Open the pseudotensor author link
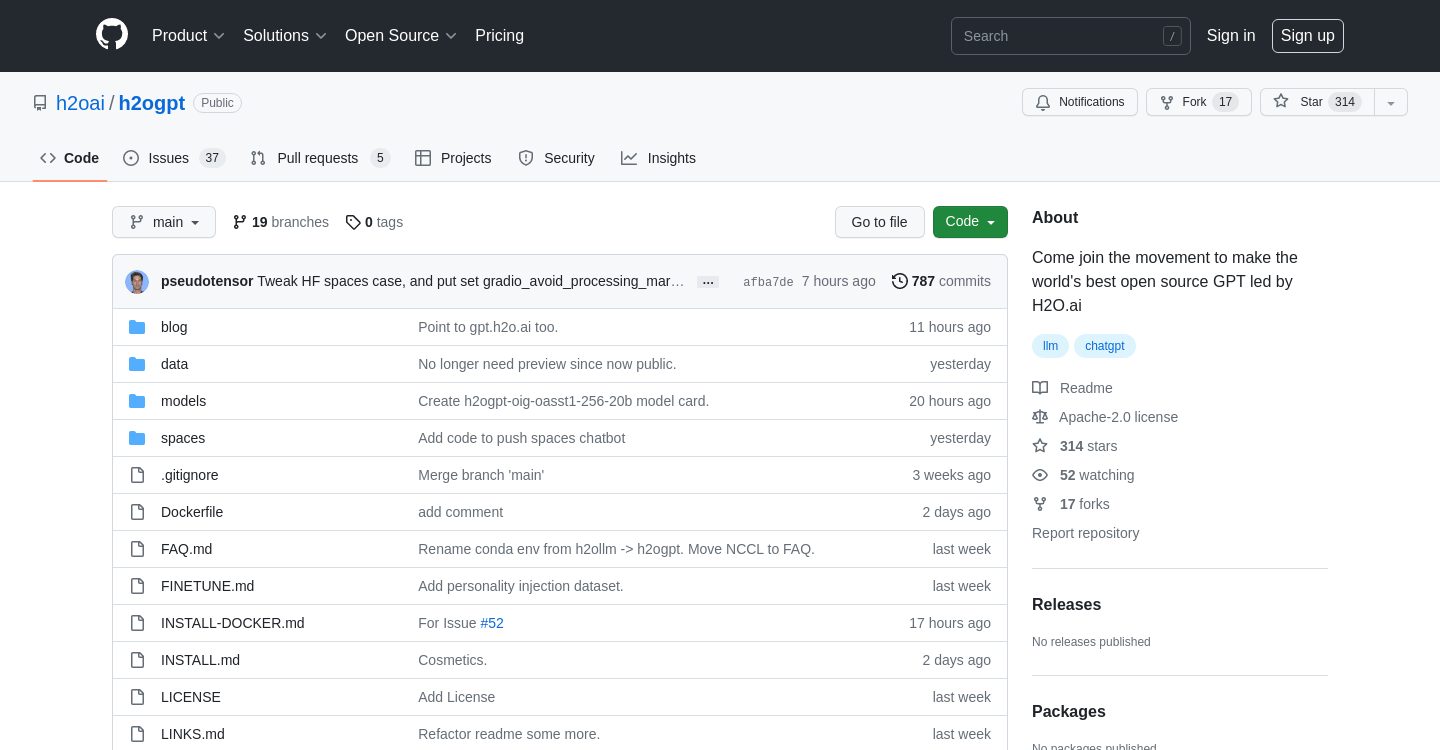The width and height of the screenshot is (1440, 750). 207,281
